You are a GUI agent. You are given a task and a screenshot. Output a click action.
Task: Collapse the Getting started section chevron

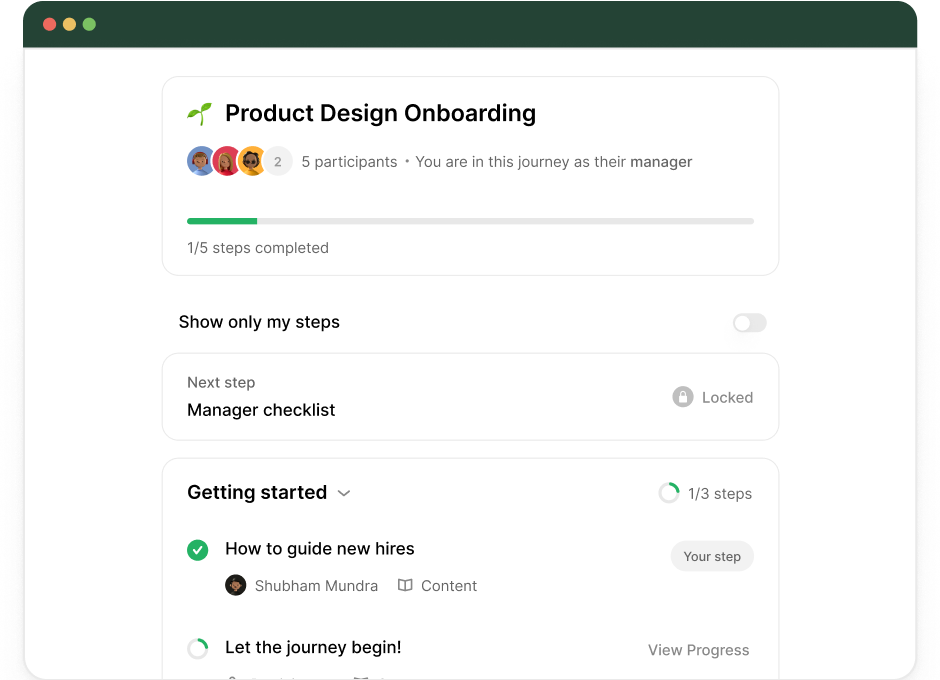tap(344, 493)
